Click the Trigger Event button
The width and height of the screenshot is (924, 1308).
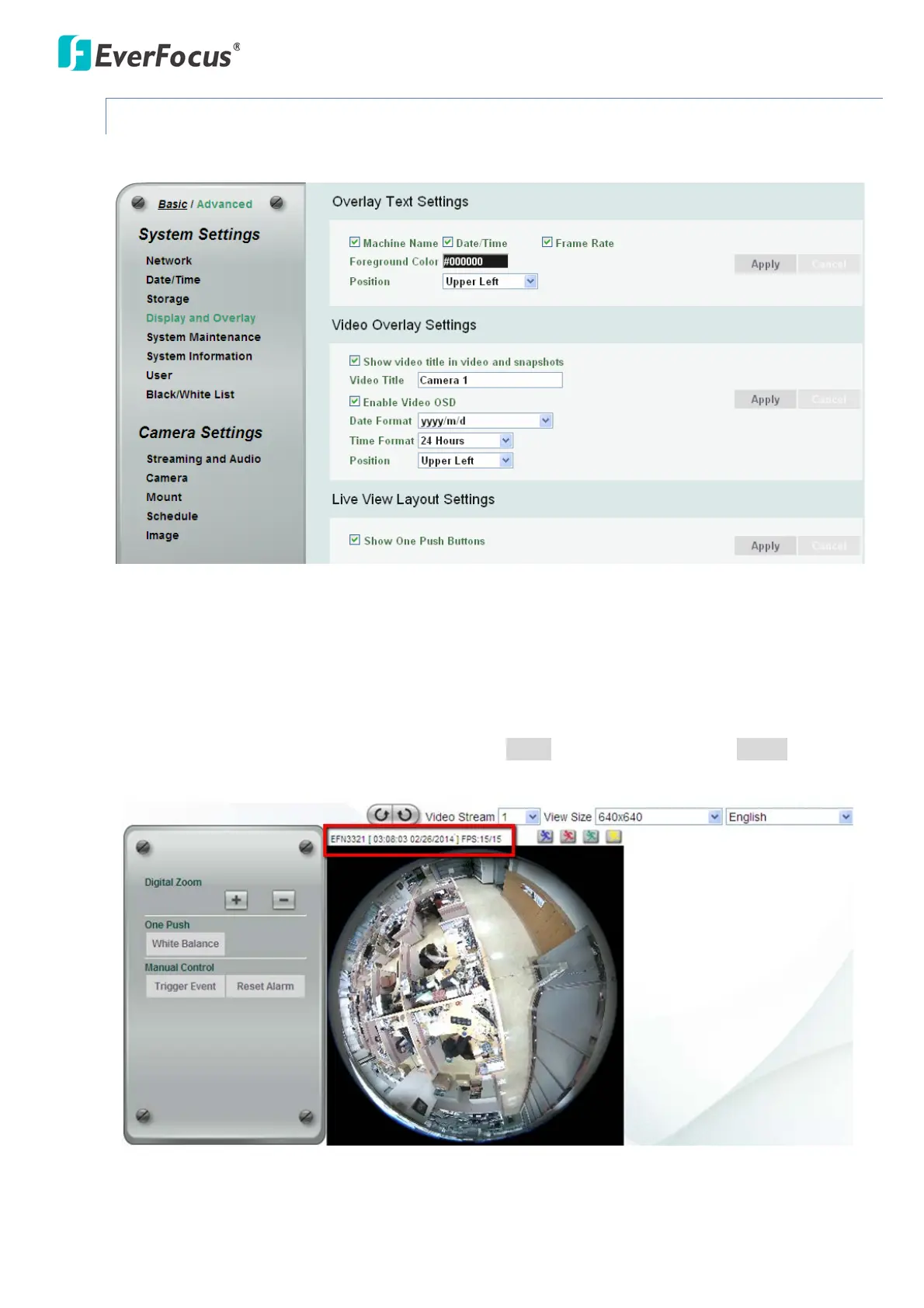pyautogui.click(x=186, y=986)
